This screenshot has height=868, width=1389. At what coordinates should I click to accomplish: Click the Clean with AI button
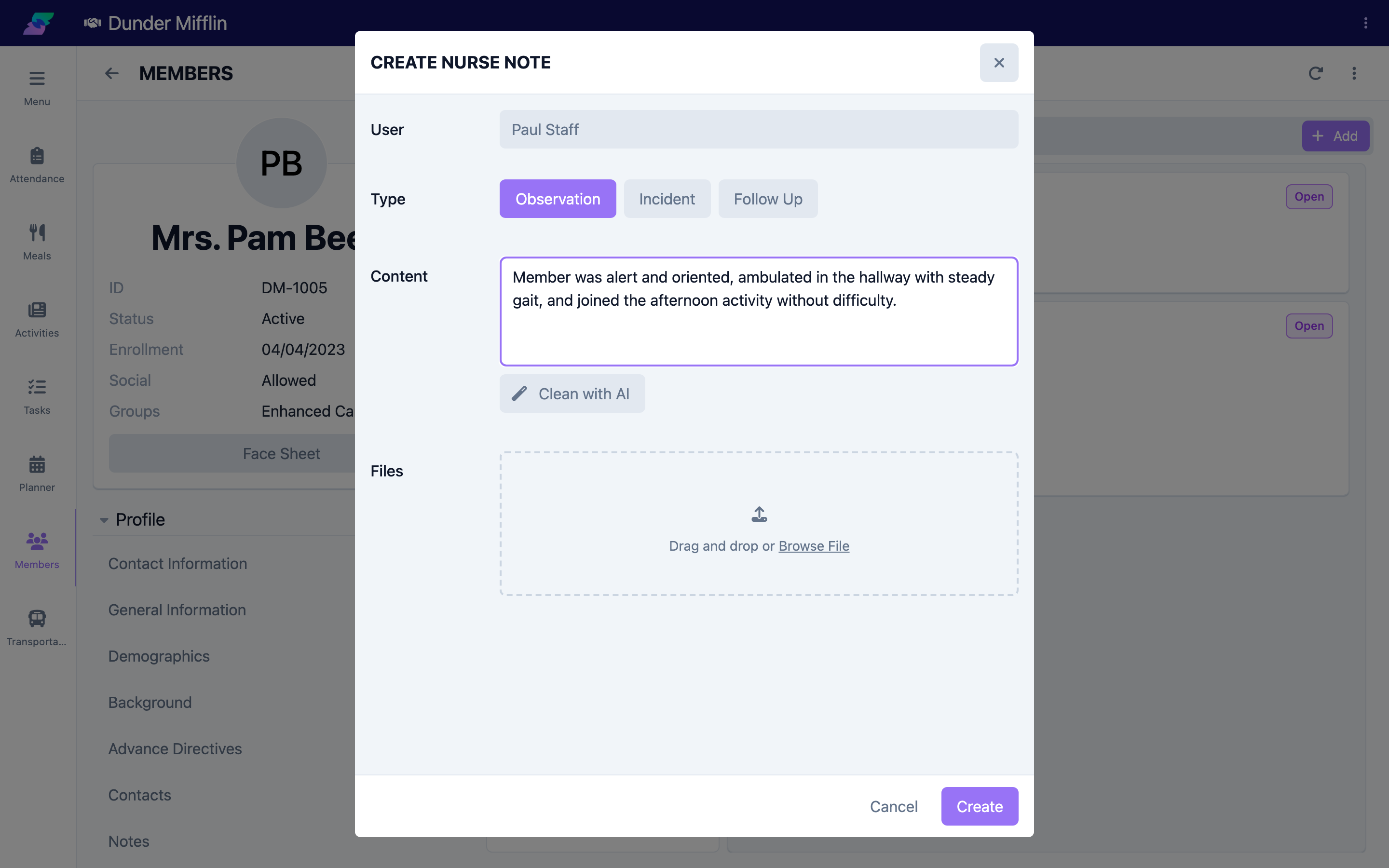pyautogui.click(x=572, y=394)
